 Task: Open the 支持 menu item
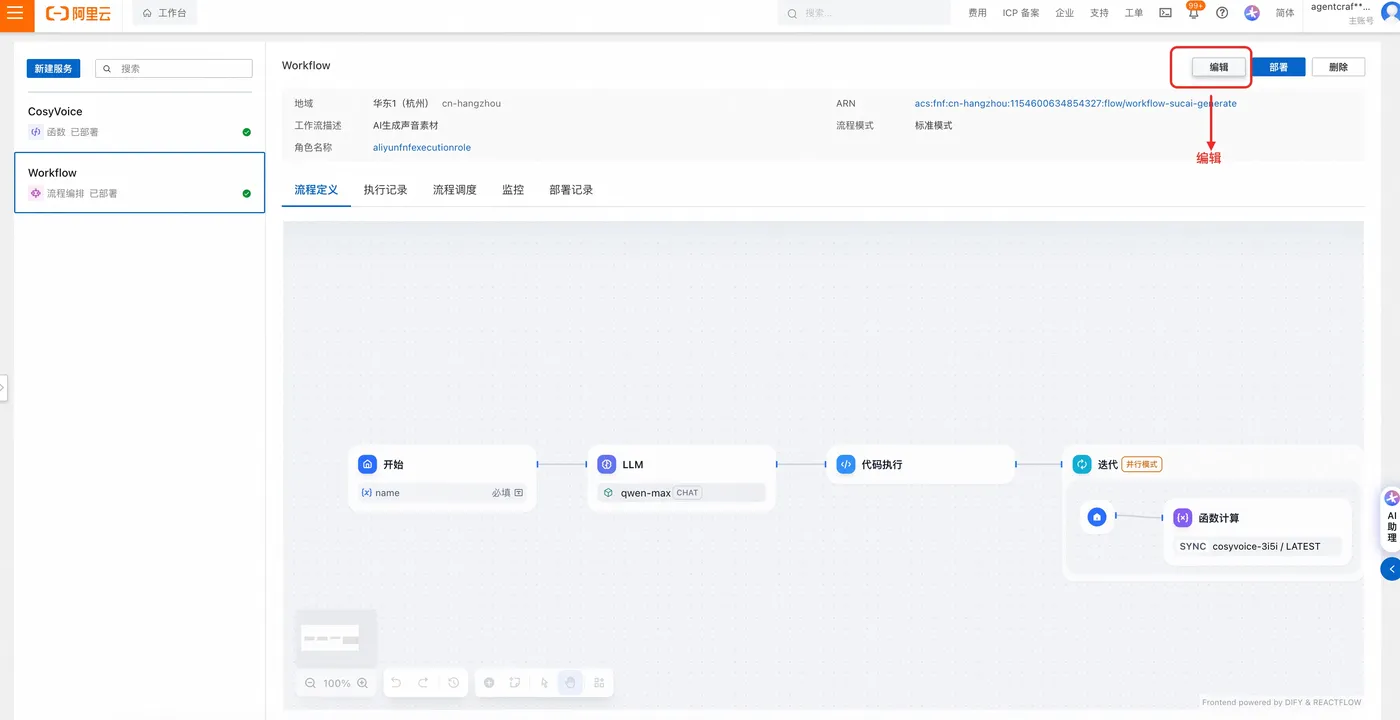pyautogui.click(x=1099, y=13)
